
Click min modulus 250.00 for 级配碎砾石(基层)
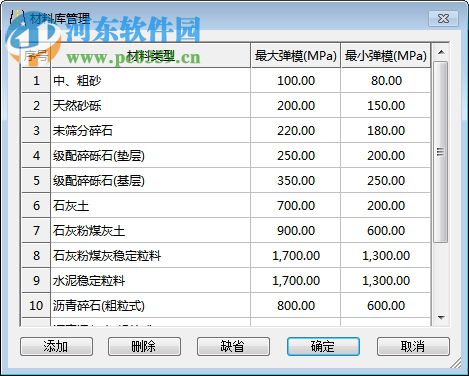click(386, 181)
